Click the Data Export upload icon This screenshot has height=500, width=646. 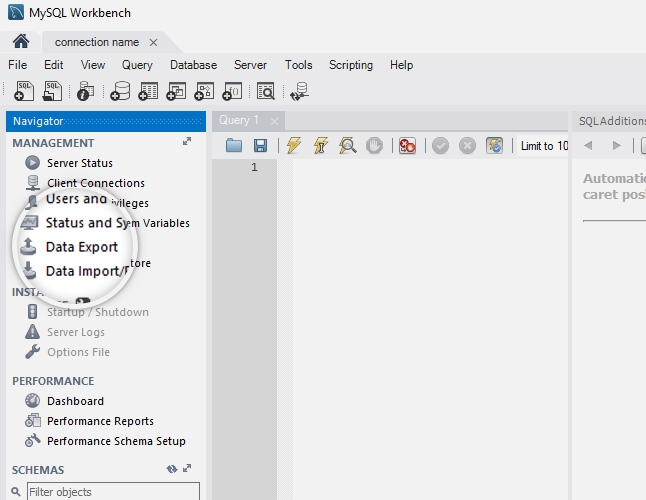tap(28, 246)
